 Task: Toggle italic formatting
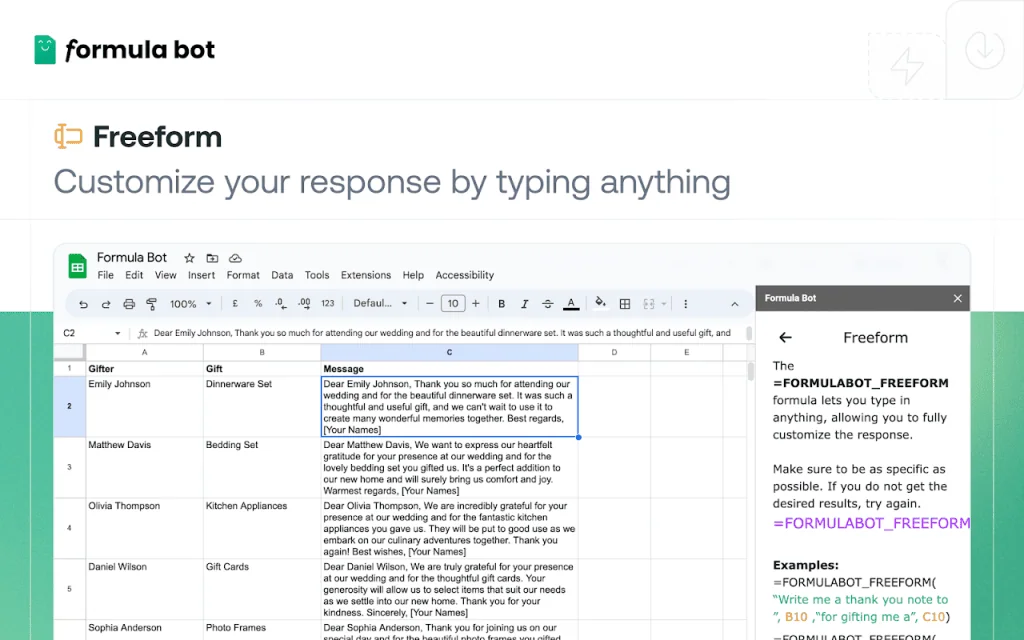click(524, 304)
